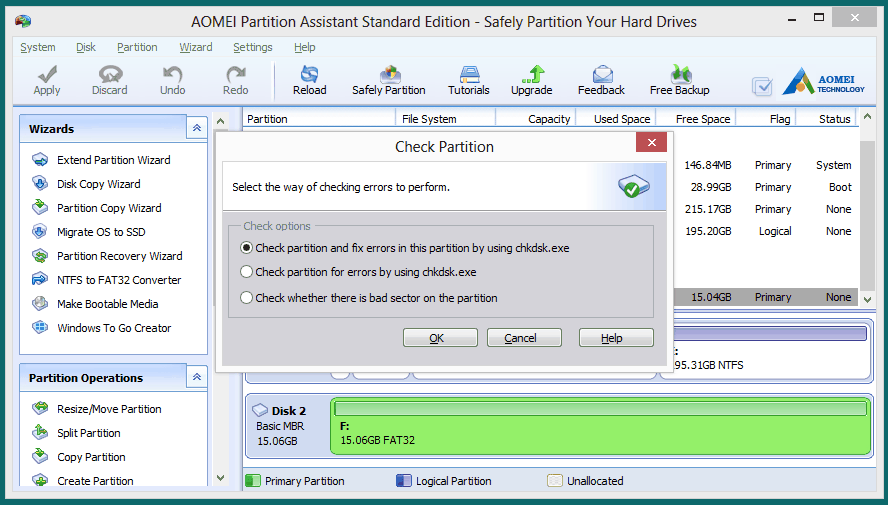Collapse the Partition Operations panel
888x505 pixels.
[197, 377]
